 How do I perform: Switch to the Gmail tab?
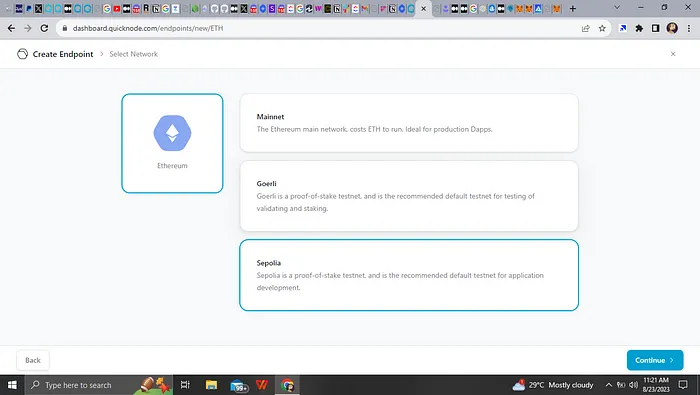click(x=365, y=8)
